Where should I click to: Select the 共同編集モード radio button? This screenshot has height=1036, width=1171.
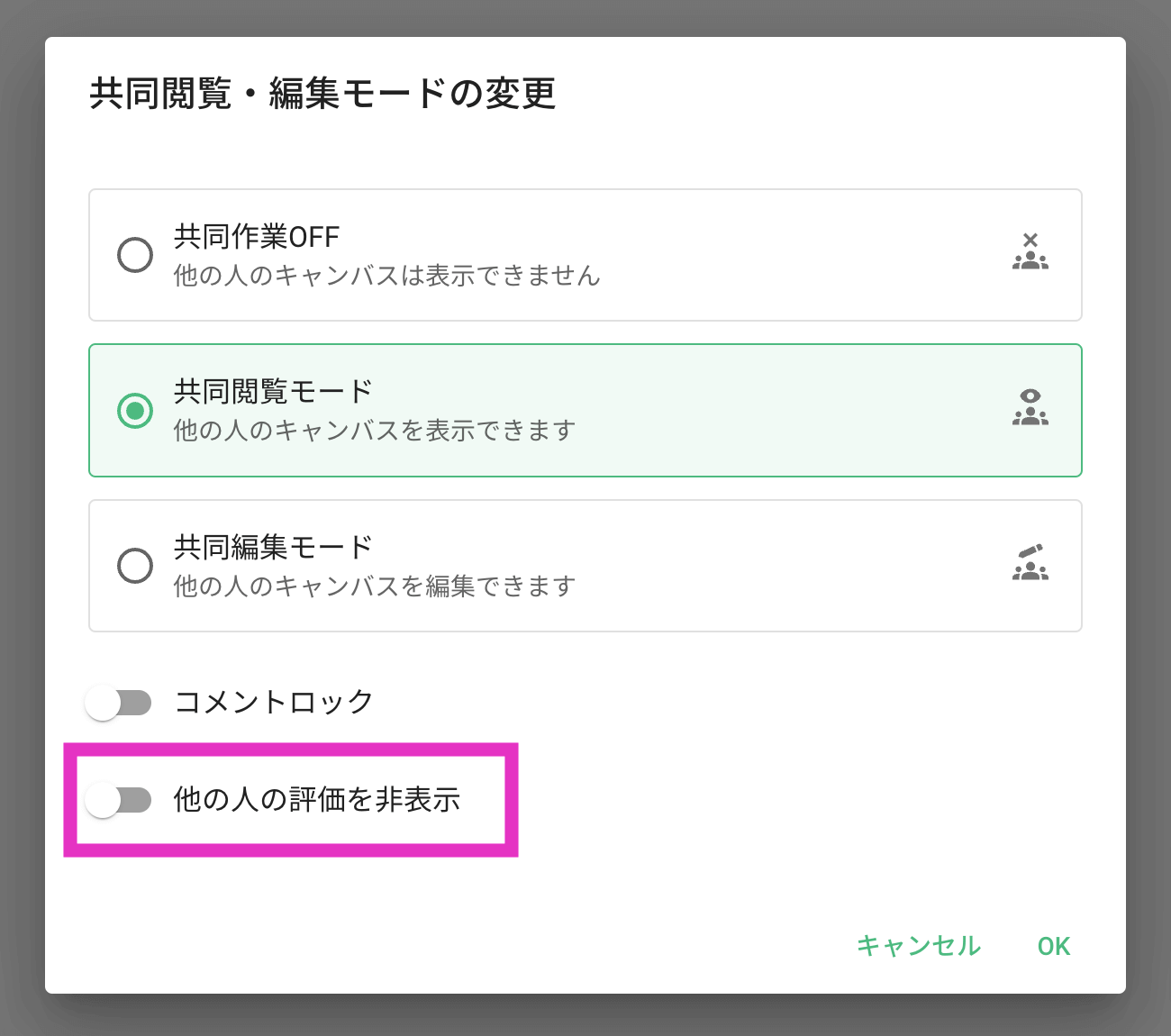[x=135, y=566]
